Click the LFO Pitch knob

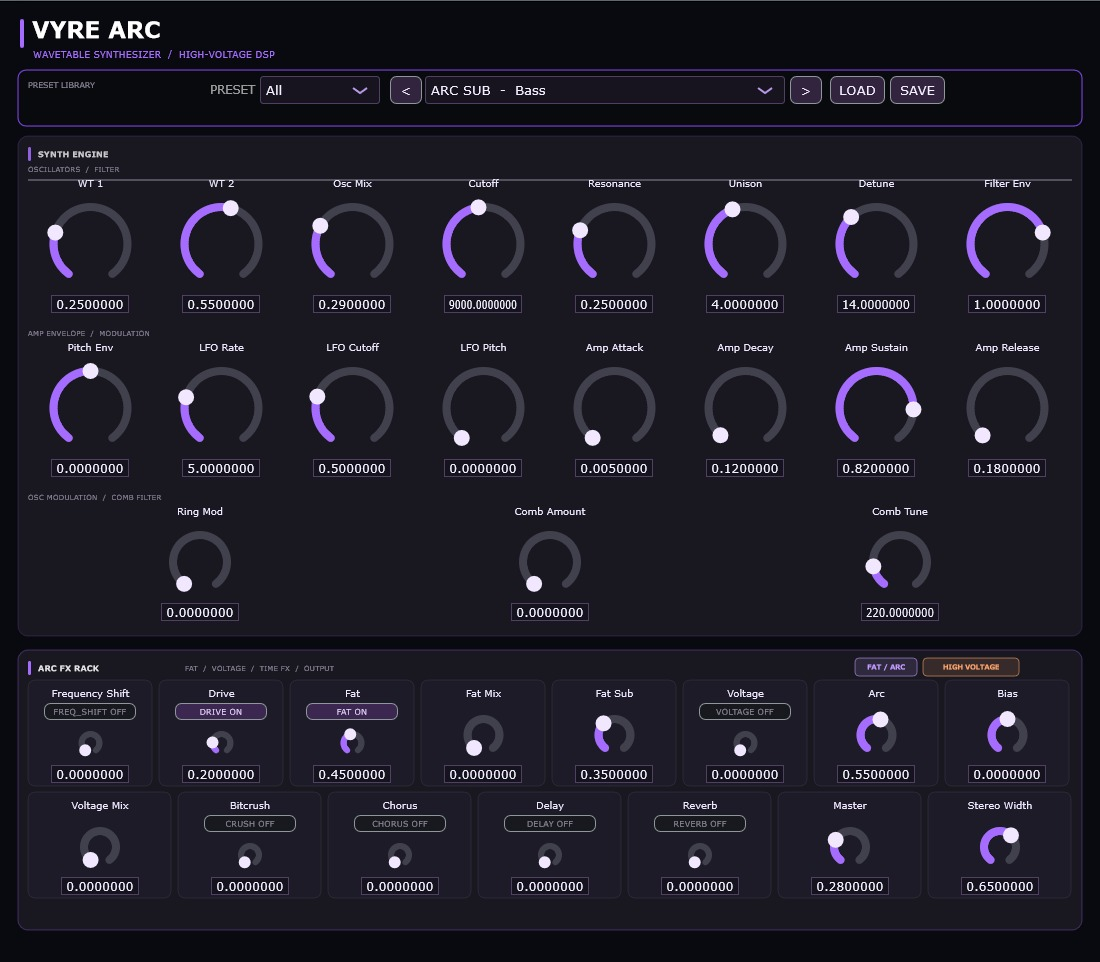(483, 408)
